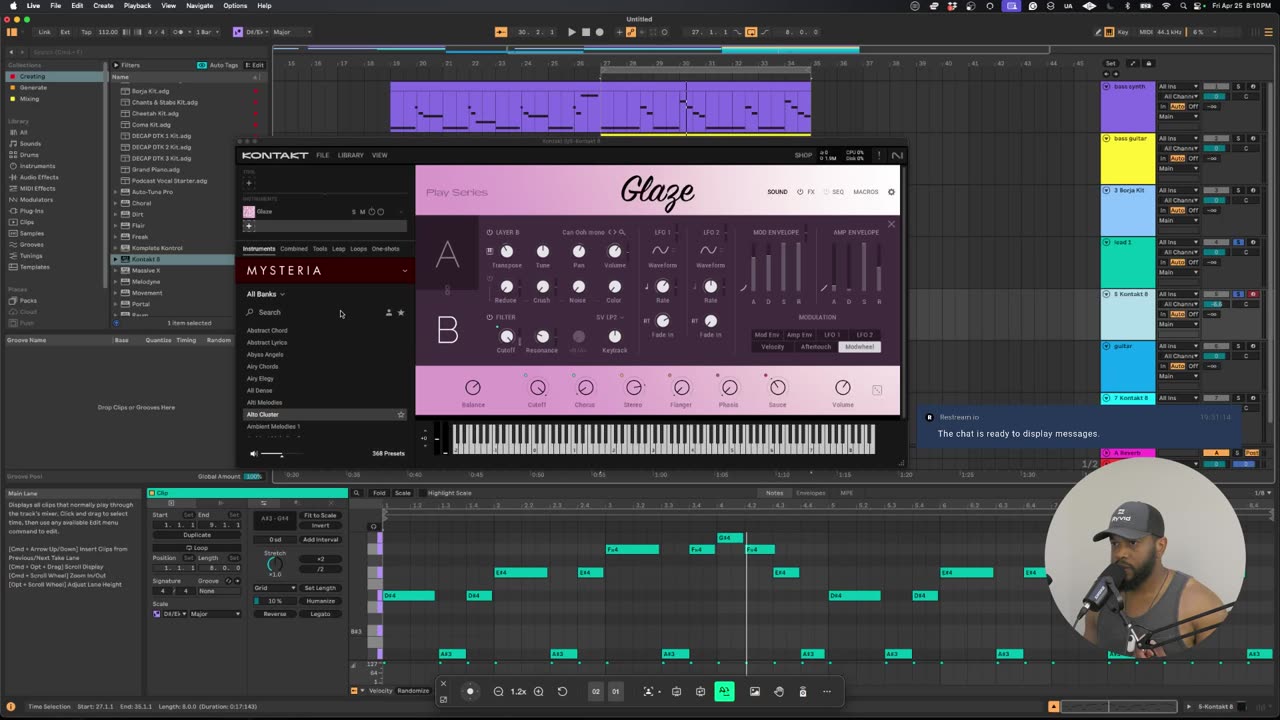Click the Amp Envelope Attack slider
The height and width of the screenshot is (720, 1280).
(836, 268)
